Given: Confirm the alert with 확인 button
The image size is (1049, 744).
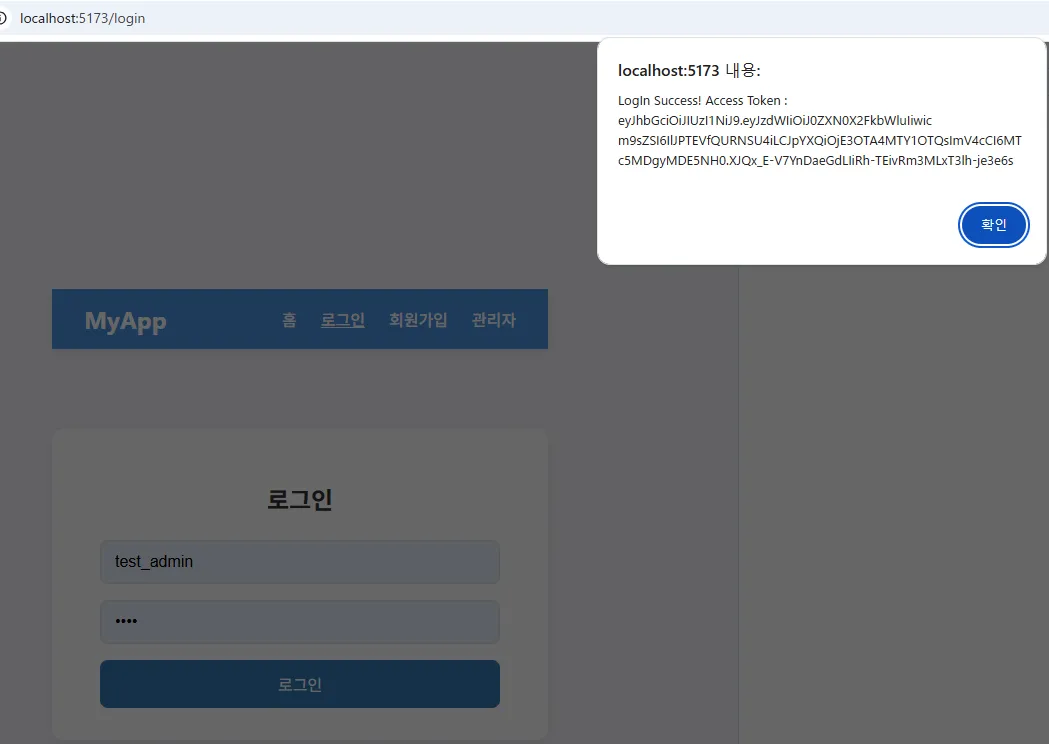Looking at the screenshot, I should click(993, 225).
